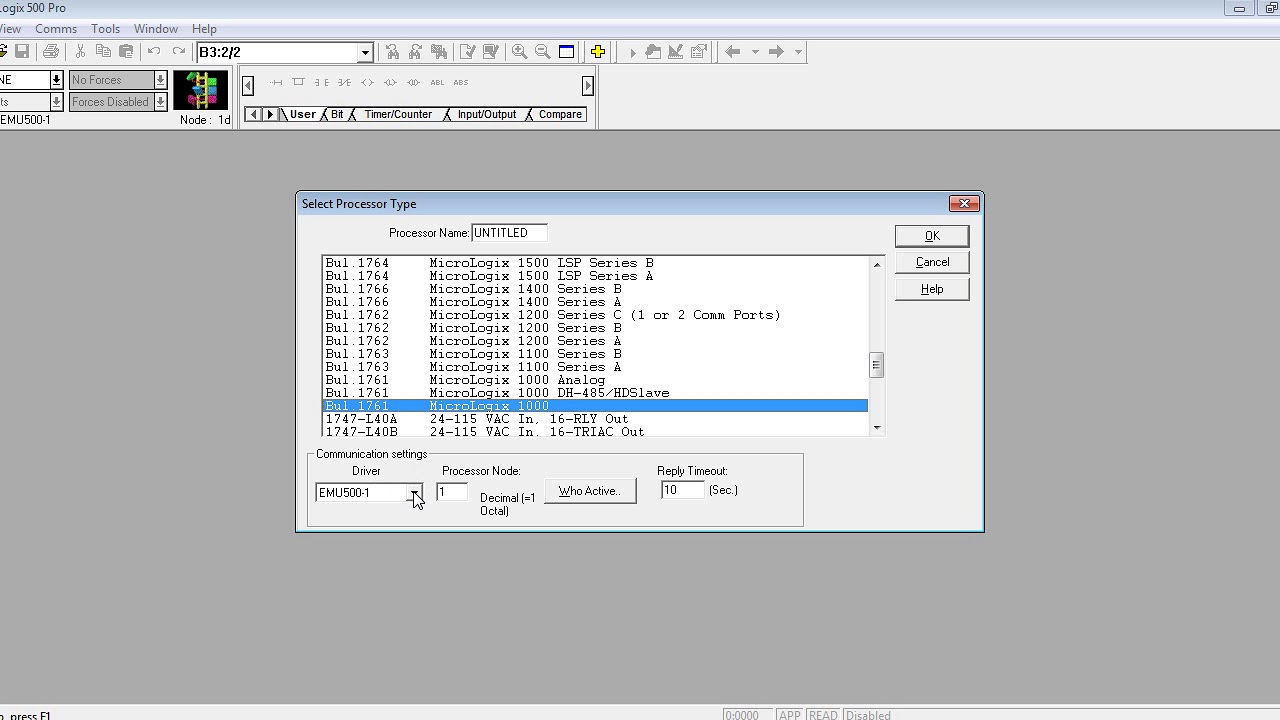
Task: Click the ABS instruction icon
Action: [x=461, y=82]
